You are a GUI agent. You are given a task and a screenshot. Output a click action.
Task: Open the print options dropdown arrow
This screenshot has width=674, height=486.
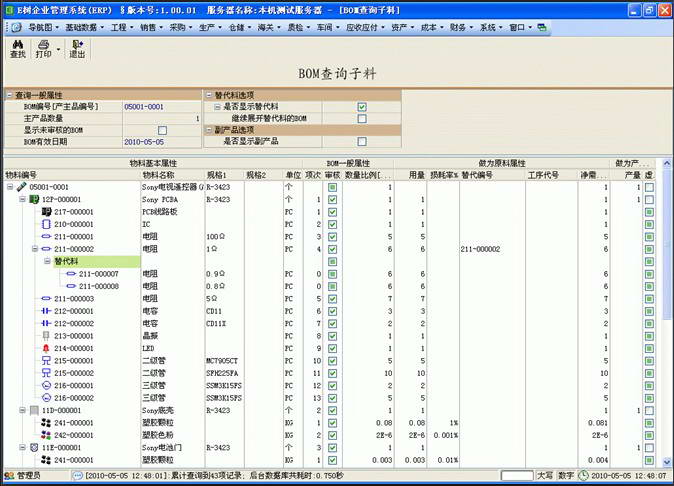coord(58,49)
